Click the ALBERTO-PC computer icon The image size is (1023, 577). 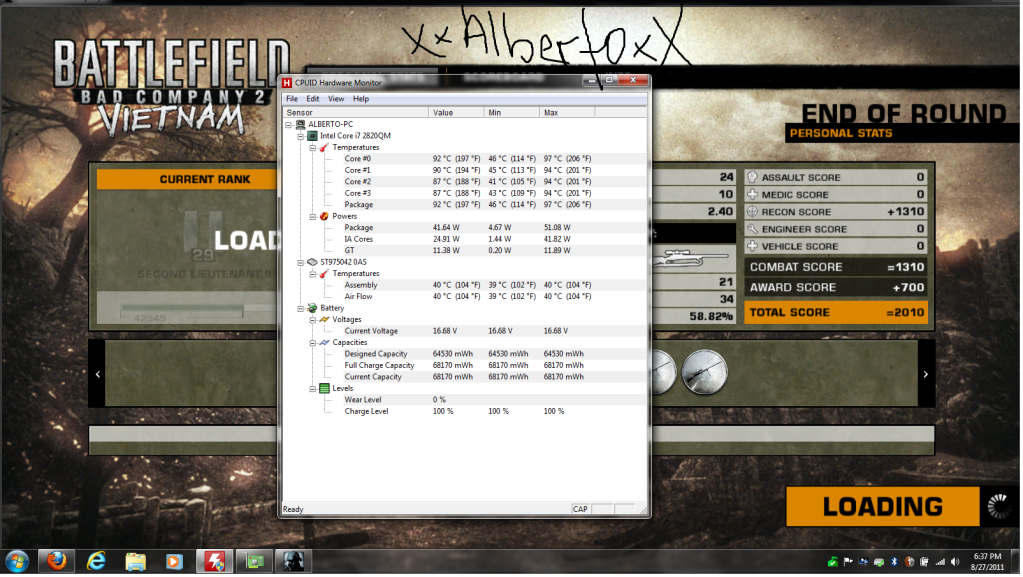[300, 124]
